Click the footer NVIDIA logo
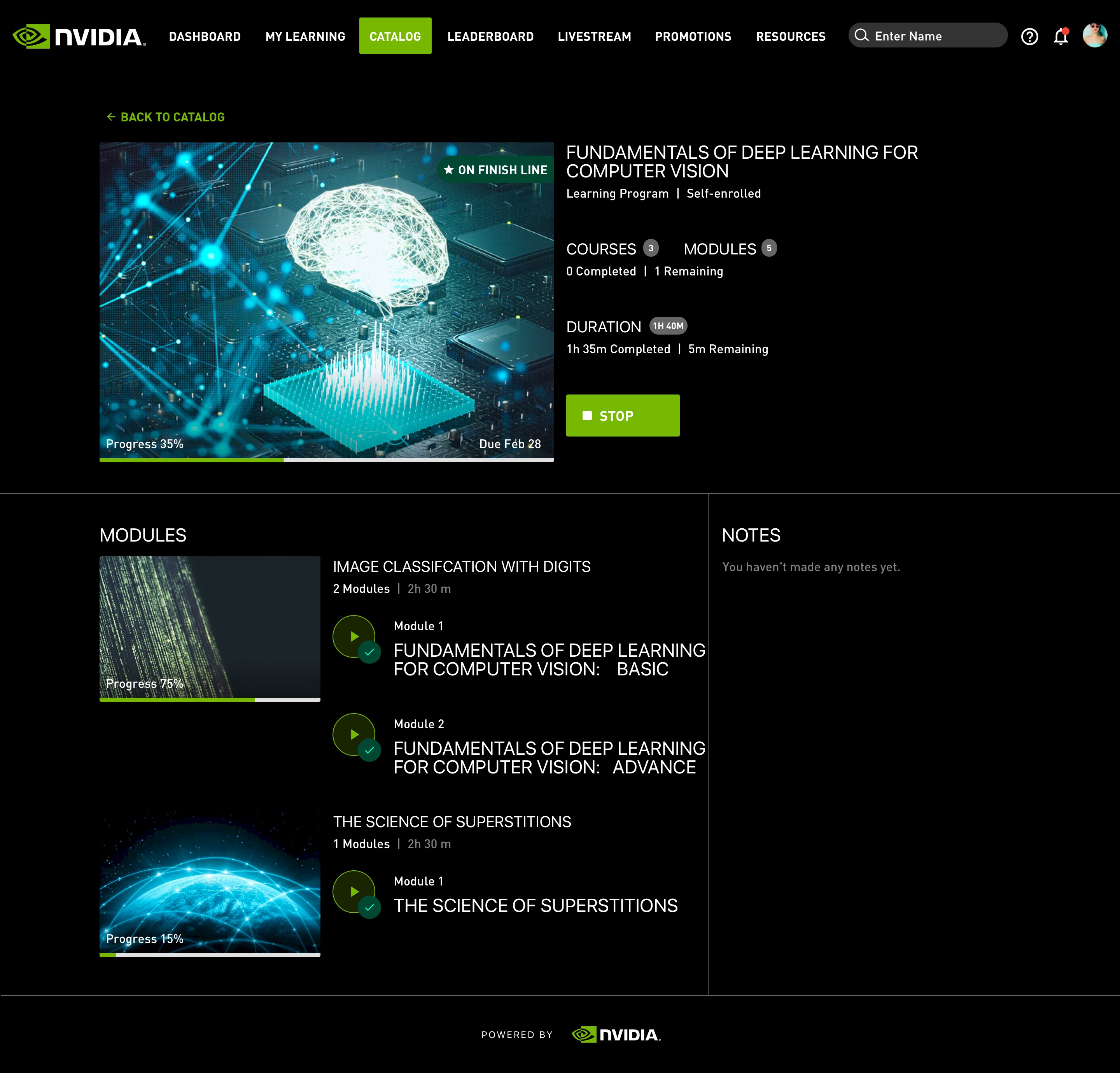This screenshot has width=1120, height=1073. 616,1035
